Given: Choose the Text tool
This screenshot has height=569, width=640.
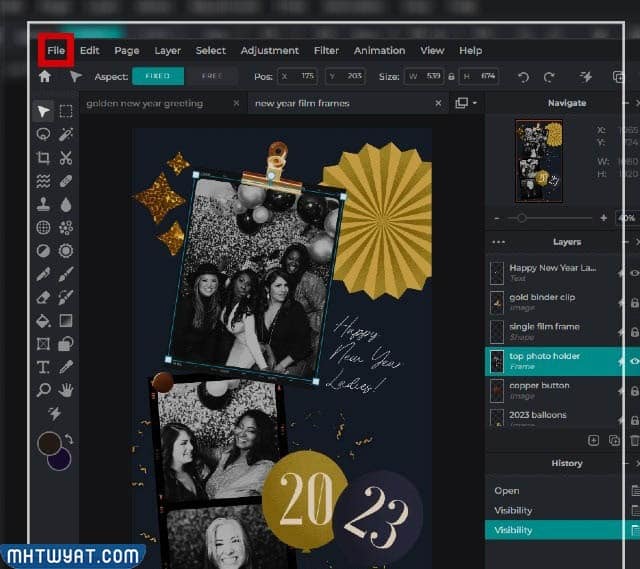Looking at the screenshot, I should (x=43, y=367).
